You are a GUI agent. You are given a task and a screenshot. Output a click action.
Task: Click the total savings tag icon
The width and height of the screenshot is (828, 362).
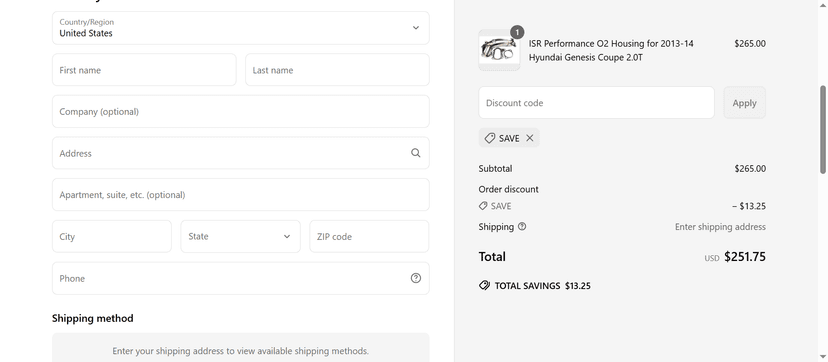coord(484,286)
